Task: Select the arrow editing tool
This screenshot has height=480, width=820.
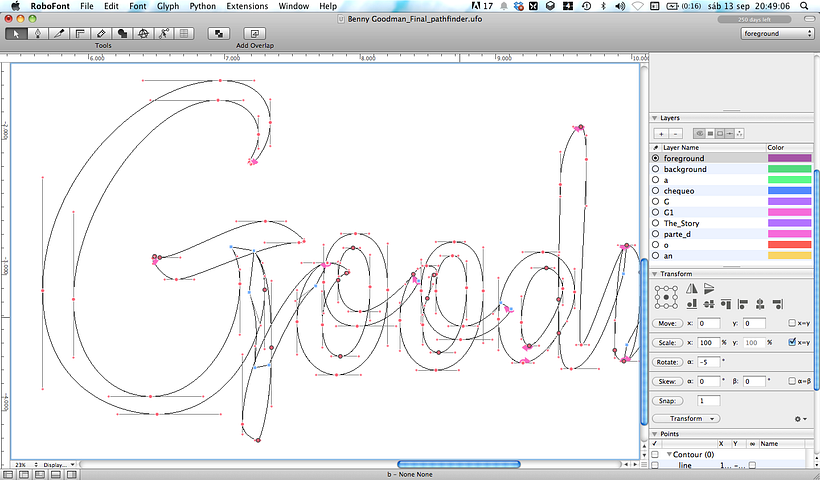Action: 16,33
